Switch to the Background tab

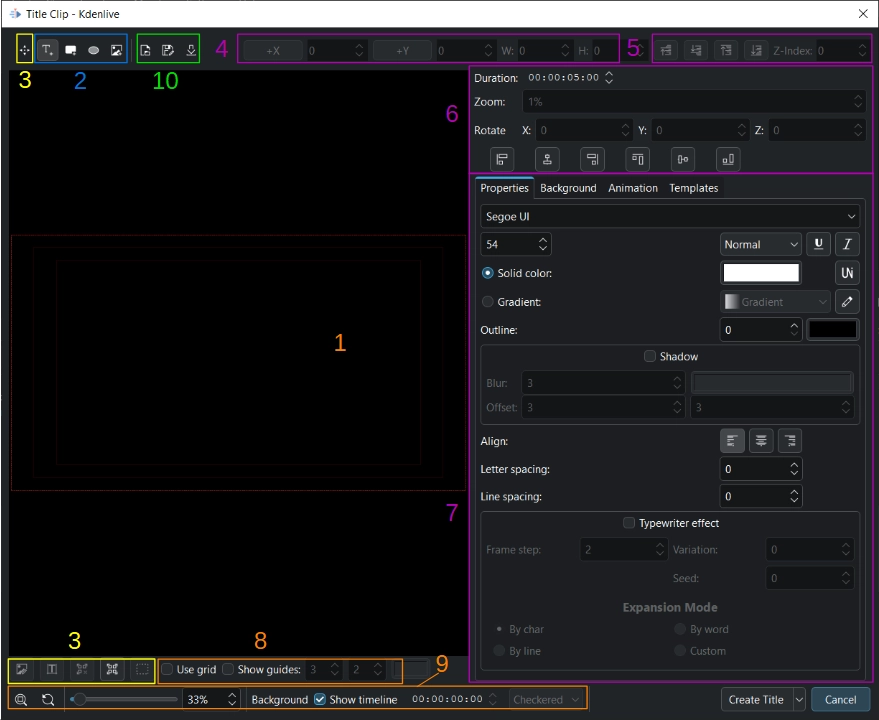pyautogui.click(x=568, y=188)
